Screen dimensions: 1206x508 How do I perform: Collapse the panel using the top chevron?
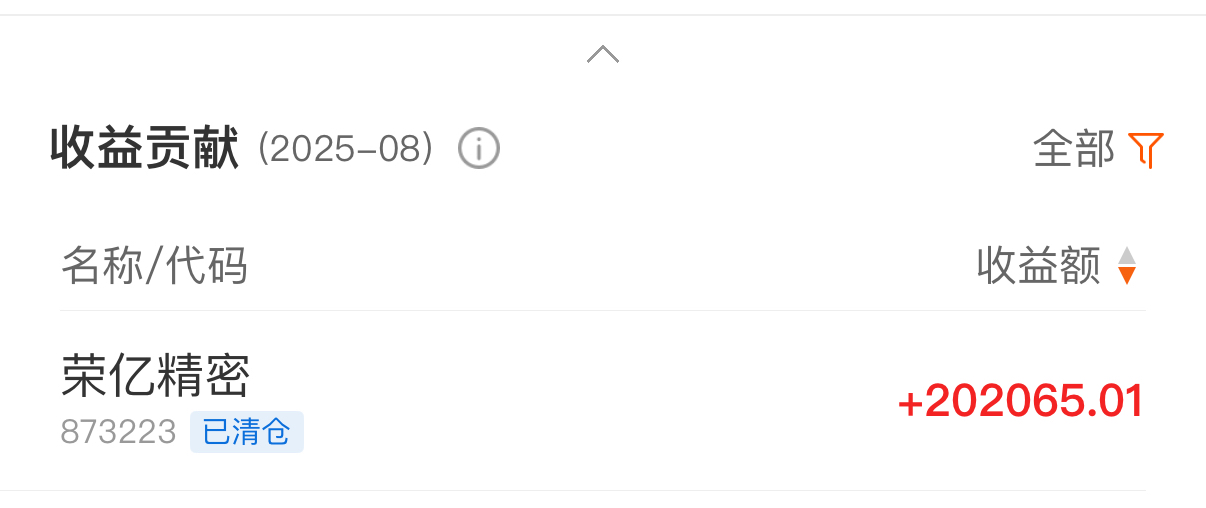point(603,54)
